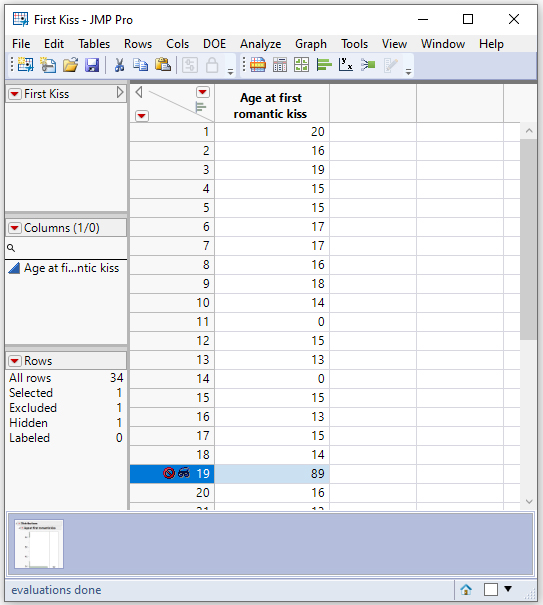
Task: Click the 'Selected' rows count entry
Action: 66,393
